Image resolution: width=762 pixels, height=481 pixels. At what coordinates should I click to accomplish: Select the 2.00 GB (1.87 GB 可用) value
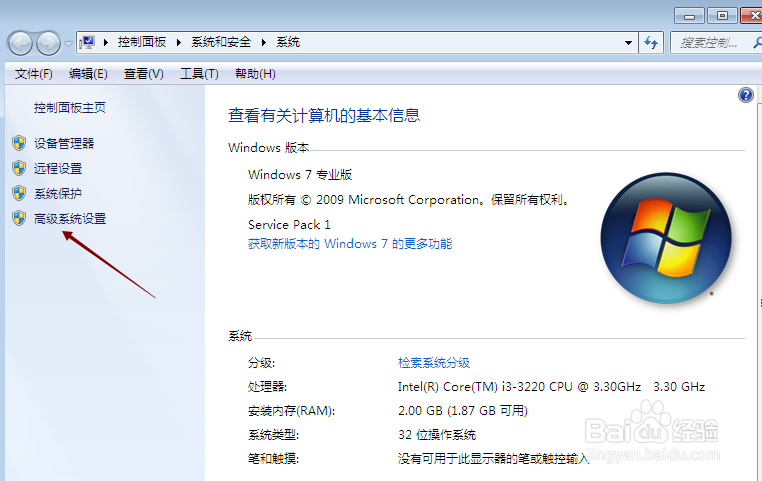pyautogui.click(x=463, y=411)
